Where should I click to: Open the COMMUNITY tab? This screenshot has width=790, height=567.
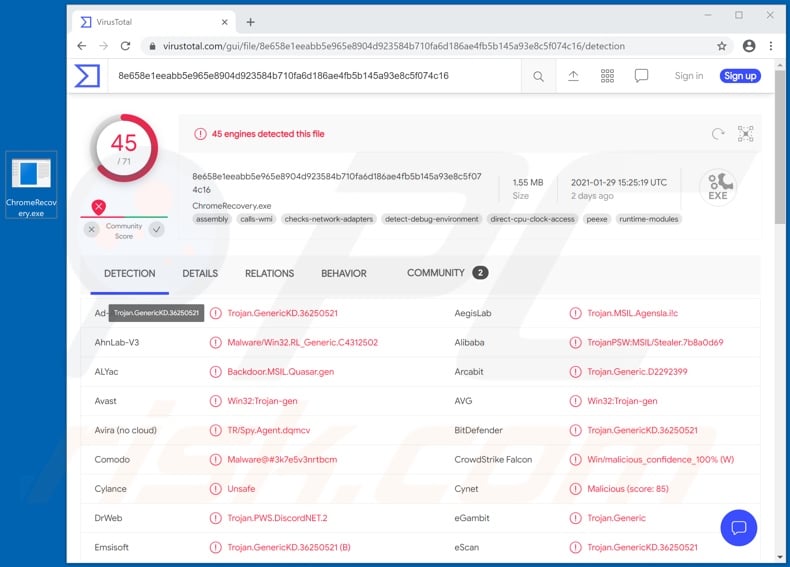tap(447, 273)
